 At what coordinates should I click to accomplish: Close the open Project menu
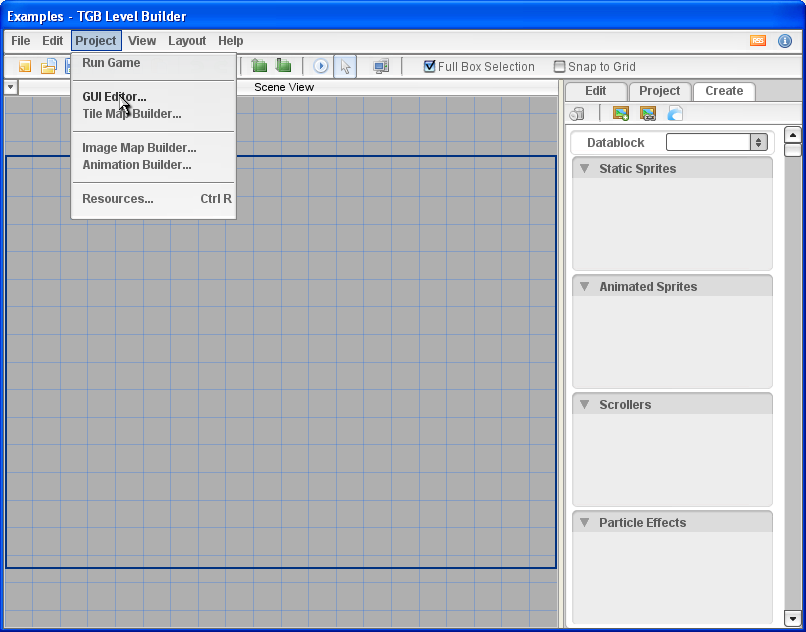(x=96, y=41)
